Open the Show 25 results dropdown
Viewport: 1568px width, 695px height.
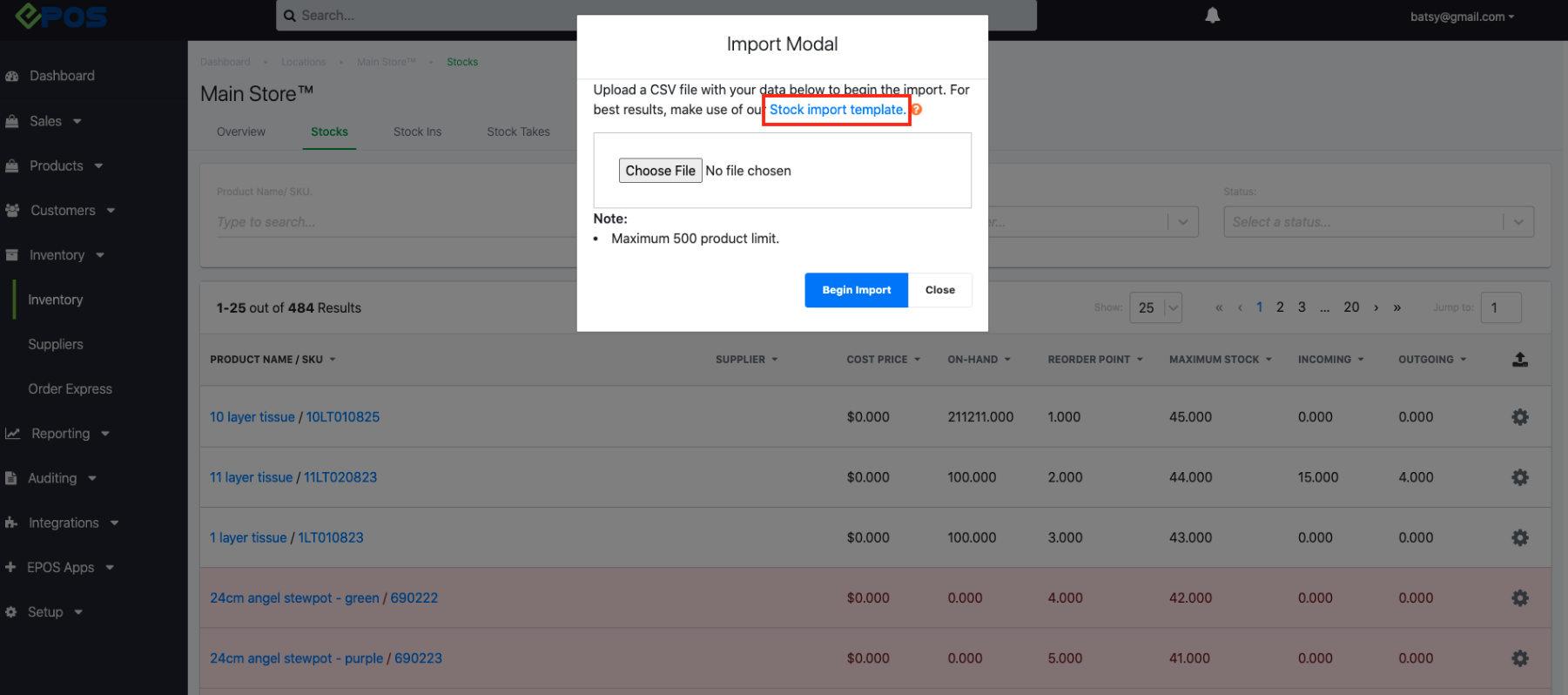click(x=1155, y=307)
